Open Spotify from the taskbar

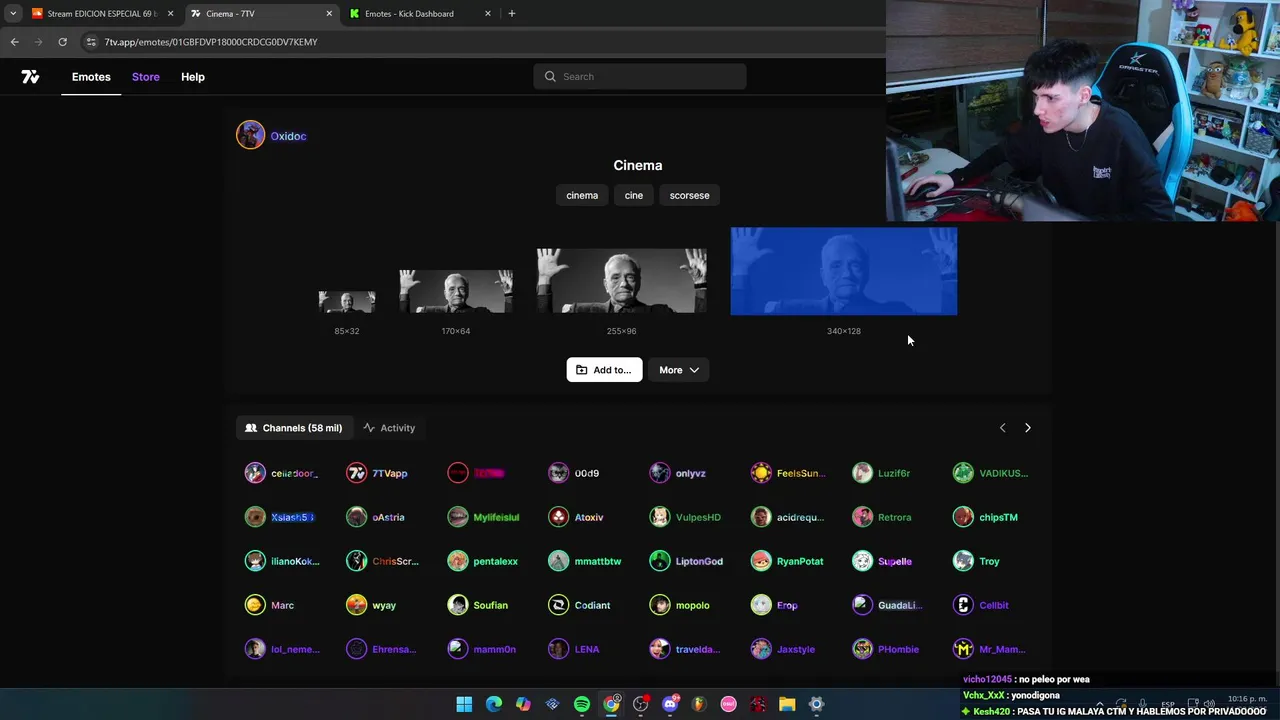(x=582, y=704)
